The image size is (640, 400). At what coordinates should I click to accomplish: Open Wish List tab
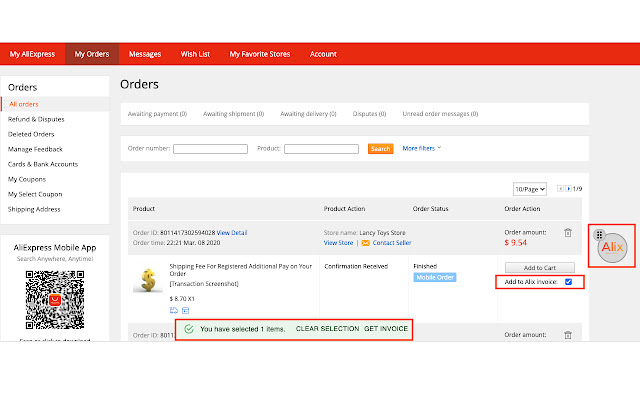tap(195, 54)
